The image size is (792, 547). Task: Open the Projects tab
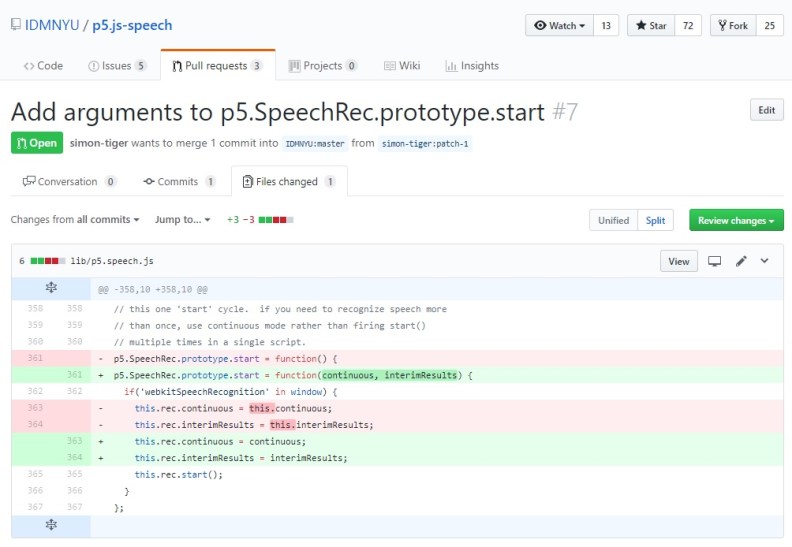click(323, 66)
